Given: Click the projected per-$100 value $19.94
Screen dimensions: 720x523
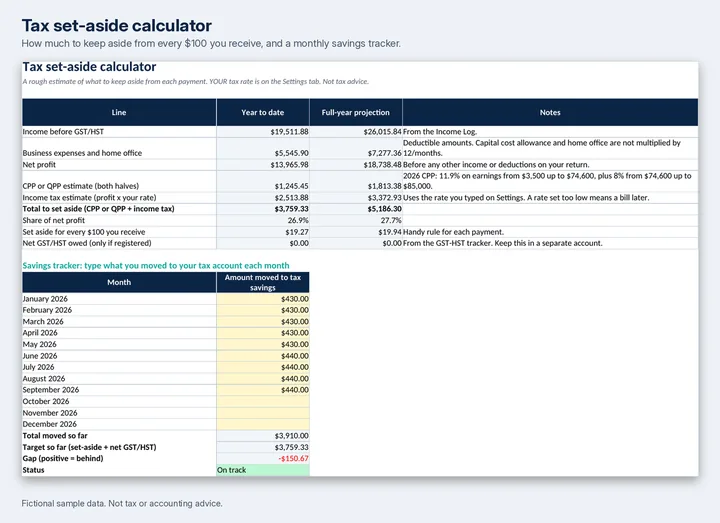Looking at the screenshot, I should [390, 232].
